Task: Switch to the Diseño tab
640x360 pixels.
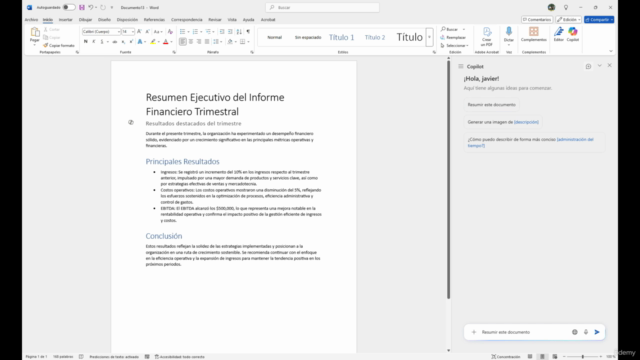Action: point(104,20)
